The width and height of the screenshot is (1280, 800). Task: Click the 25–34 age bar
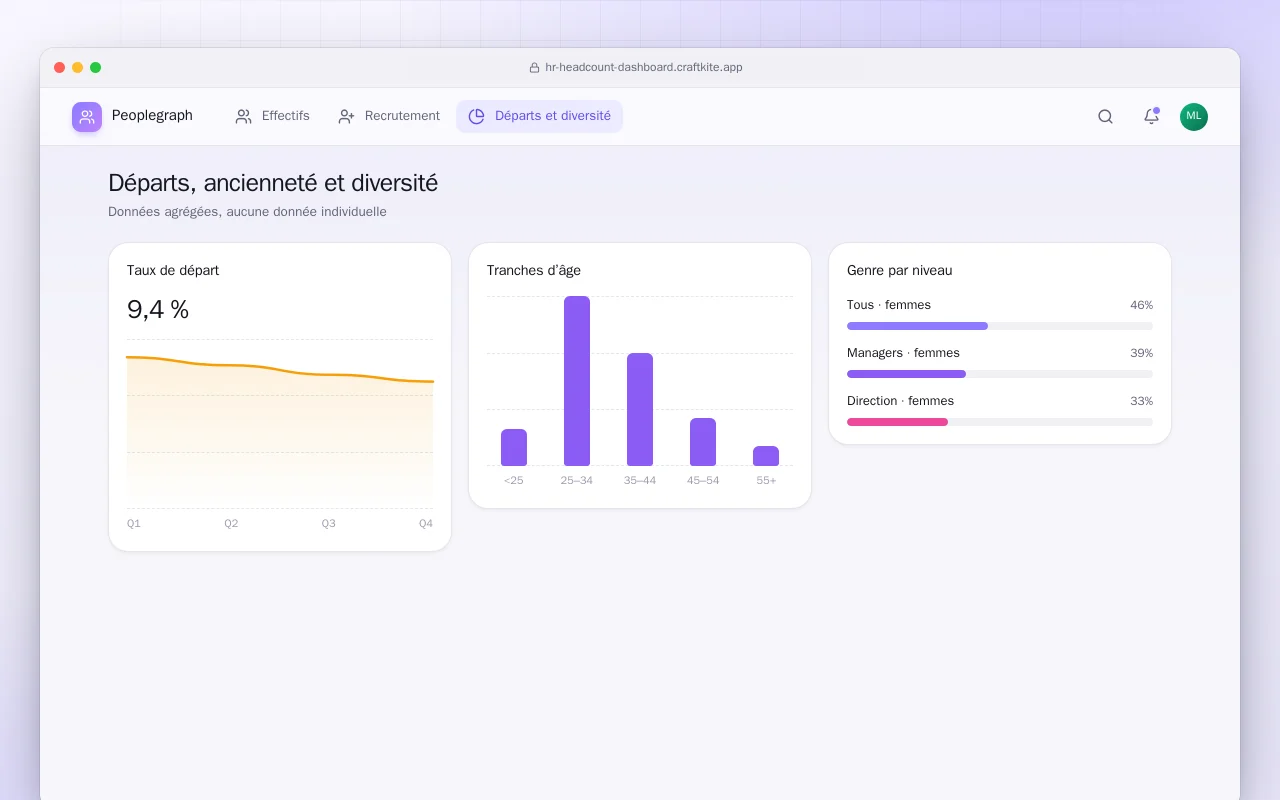[577, 381]
